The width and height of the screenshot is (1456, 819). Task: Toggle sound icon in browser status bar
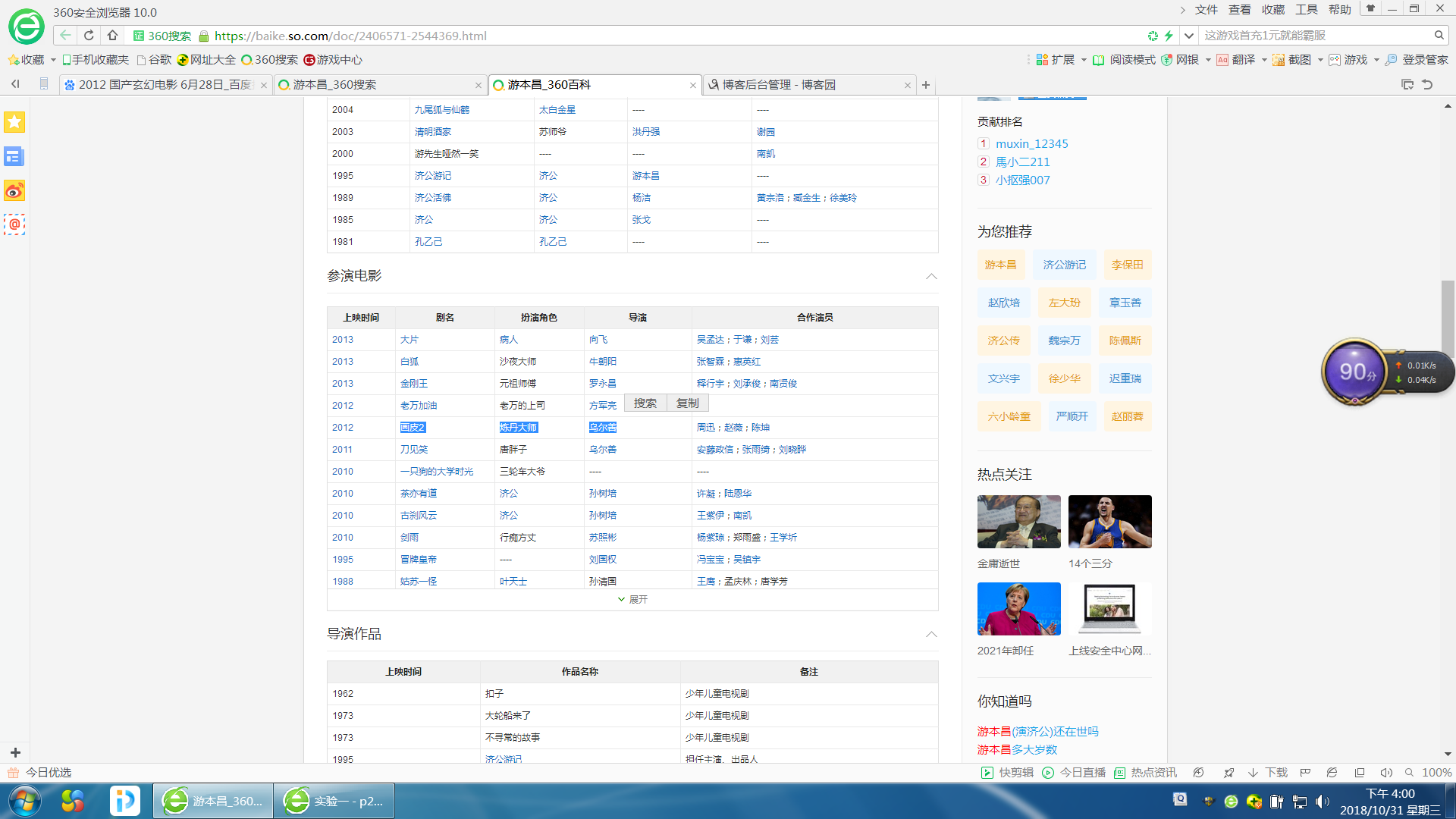point(1385,772)
